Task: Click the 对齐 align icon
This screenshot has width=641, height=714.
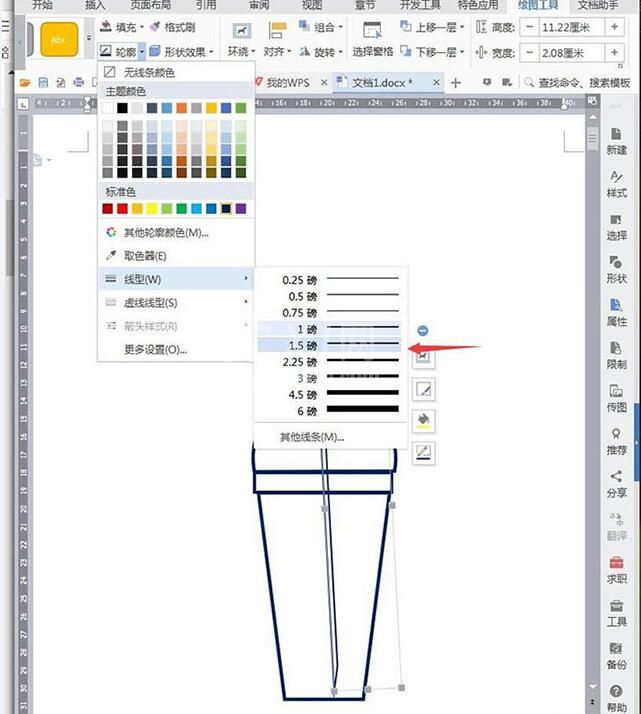Action: pyautogui.click(x=277, y=31)
